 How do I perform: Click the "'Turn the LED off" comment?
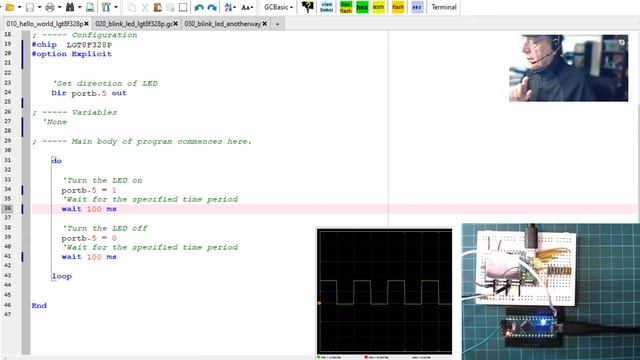tap(104, 228)
